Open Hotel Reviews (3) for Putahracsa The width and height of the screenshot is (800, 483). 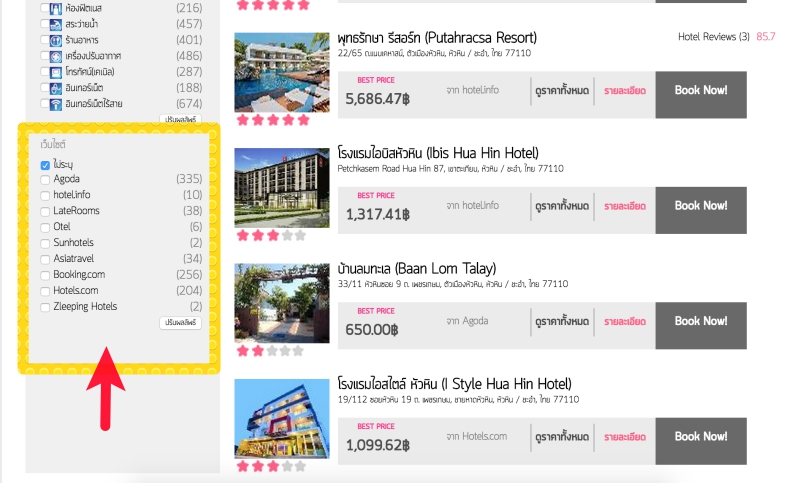click(x=713, y=37)
